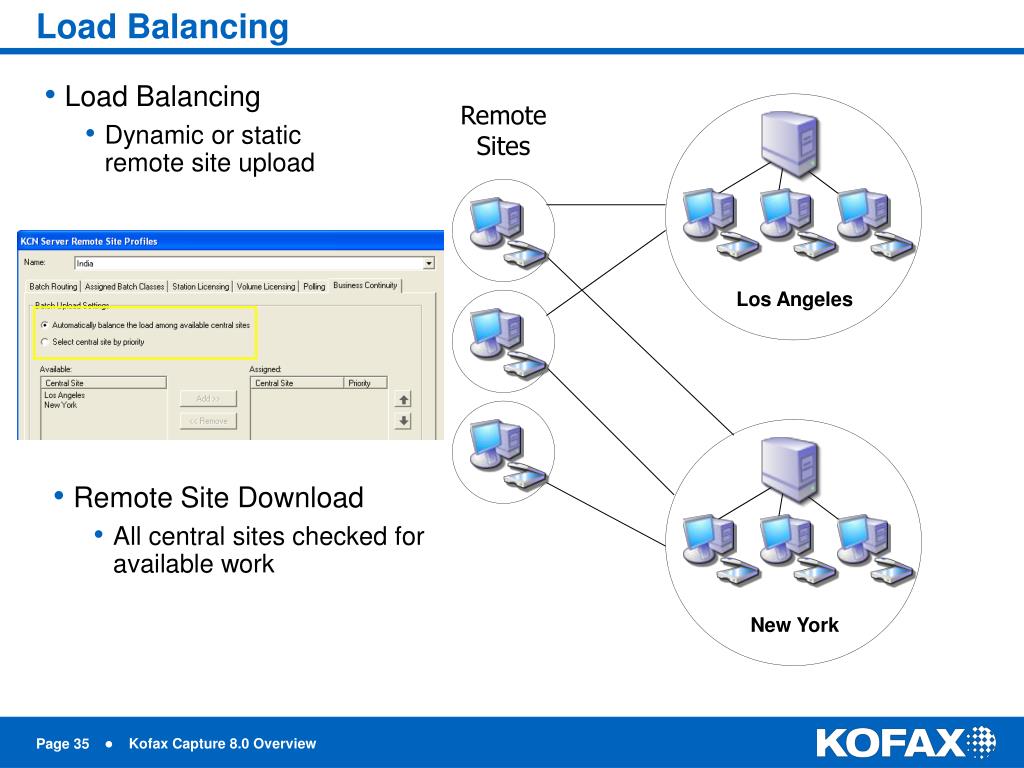This screenshot has width=1024, height=768.
Task: Open the Name dropdown showing India
Action: click(428, 264)
